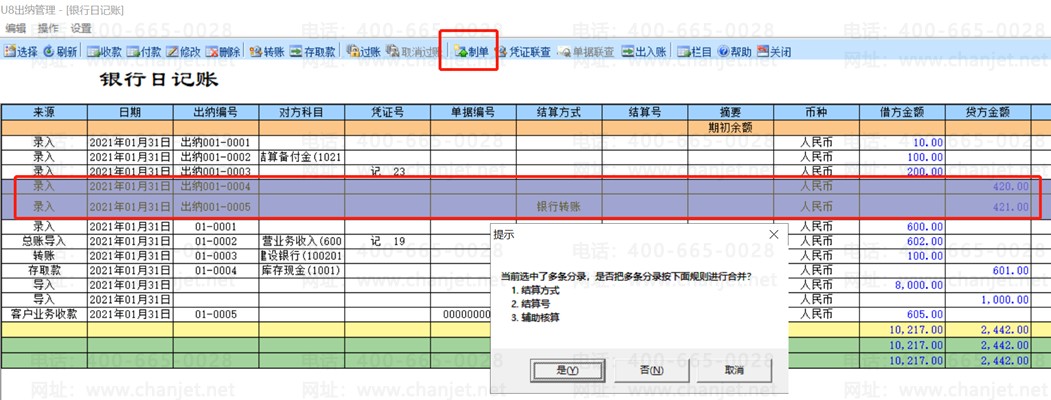Post entries with 过账
This screenshot has width=1051, height=400.
[x=363, y=52]
